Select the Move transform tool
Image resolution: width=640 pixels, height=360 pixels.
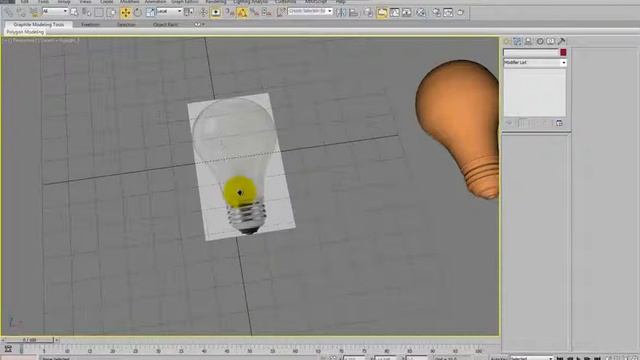125,13
